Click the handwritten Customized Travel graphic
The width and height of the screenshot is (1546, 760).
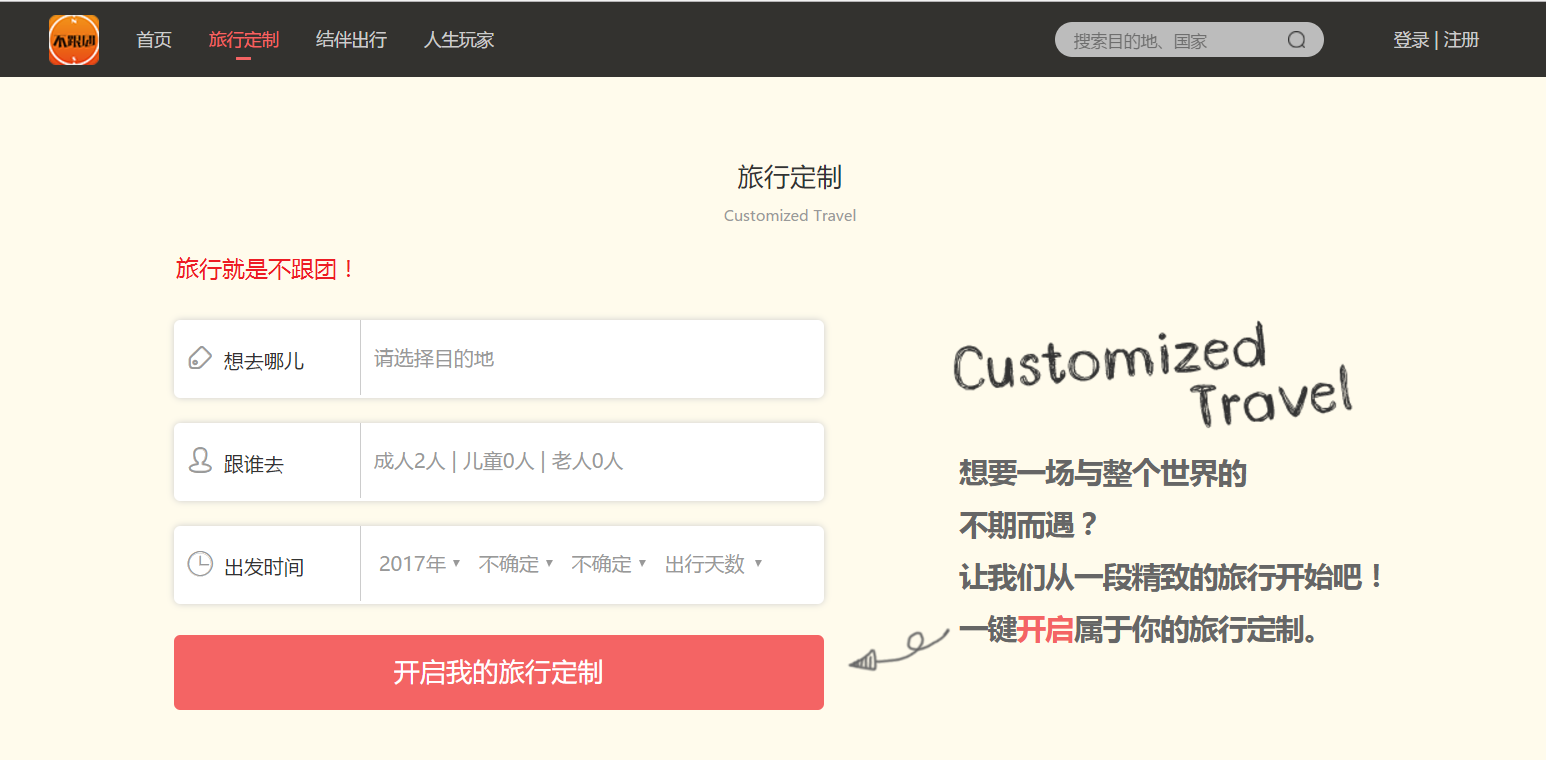coord(1153,376)
